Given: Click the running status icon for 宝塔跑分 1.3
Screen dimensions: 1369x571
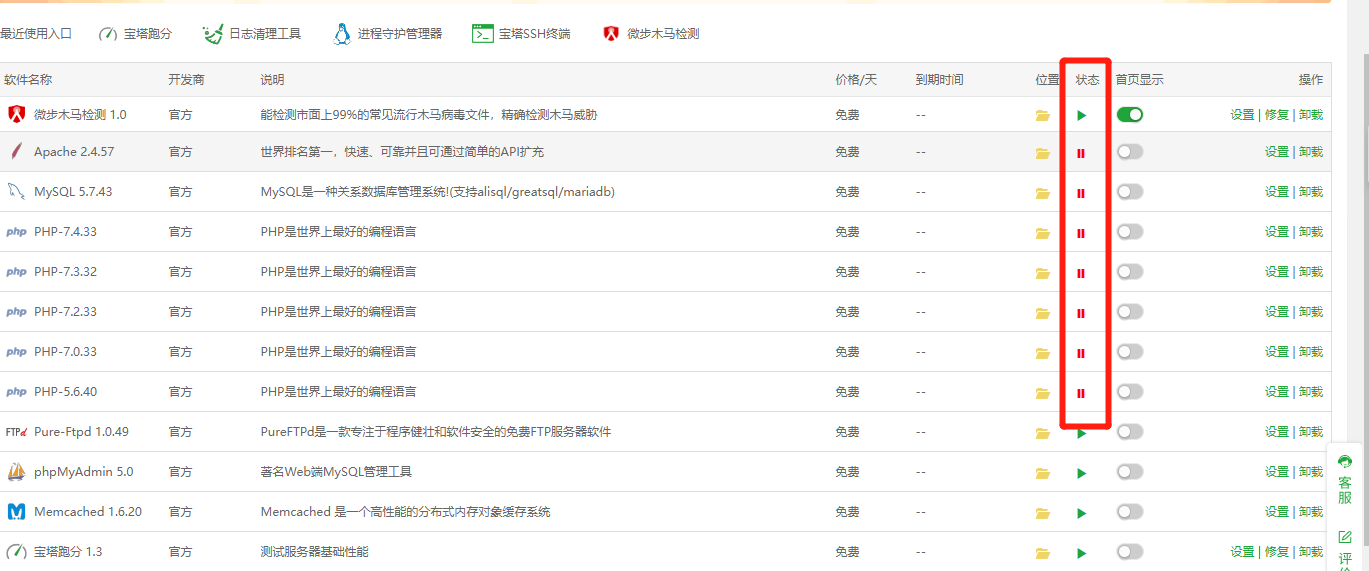Looking at the screenshot, I should pyautogui.click(x=1081, y=553).
